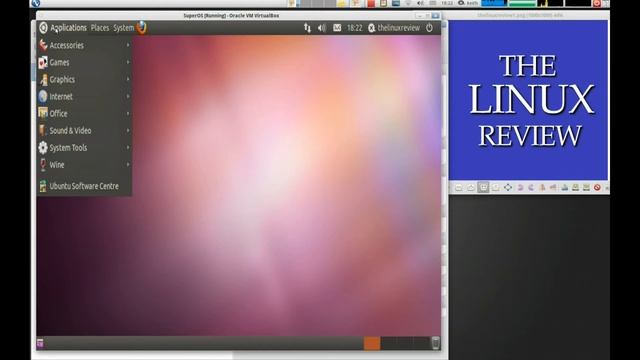The image size is (640, 360).
Task: Launch Firefox from the guest top panel
Action: coord(142,27)
